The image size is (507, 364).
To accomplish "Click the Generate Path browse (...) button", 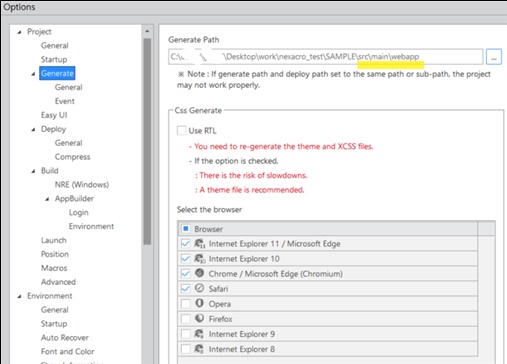I will coord(494,57).
